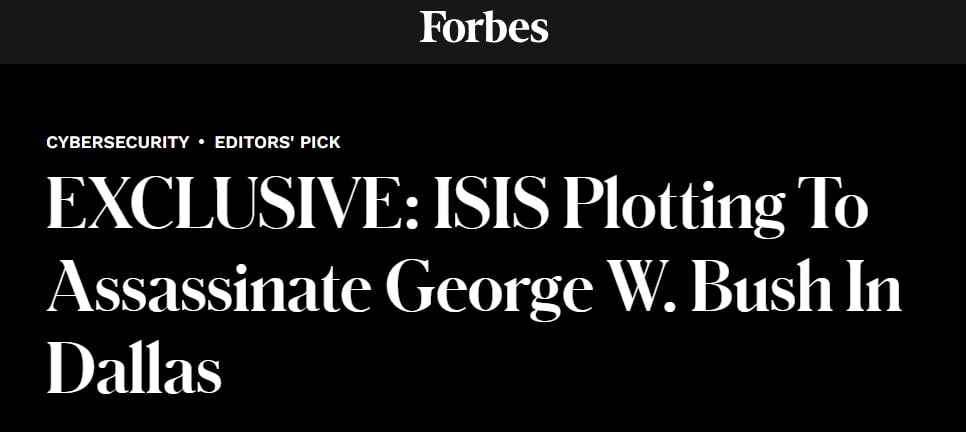This screenshot has width=966, height=432.
Task: Click the word Dallas in the headline
Action: [x=134, y=367]
